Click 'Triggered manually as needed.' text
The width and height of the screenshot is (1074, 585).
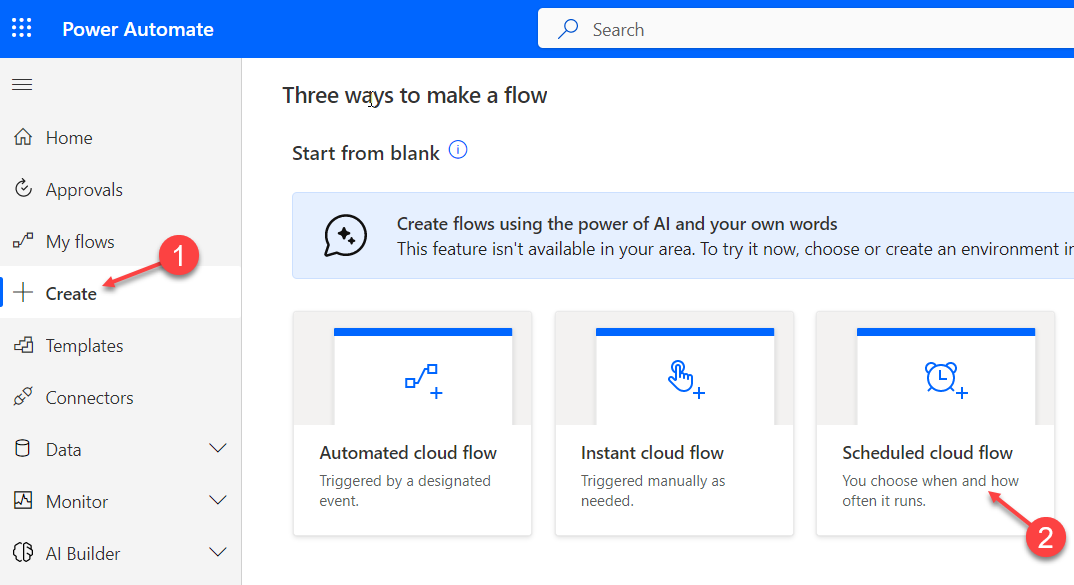[653, 490]
